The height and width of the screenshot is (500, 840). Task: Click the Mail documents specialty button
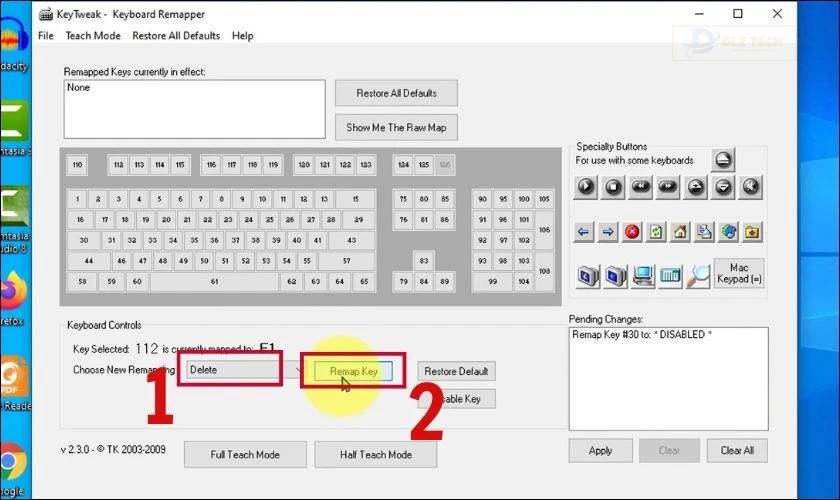(704, 232)
